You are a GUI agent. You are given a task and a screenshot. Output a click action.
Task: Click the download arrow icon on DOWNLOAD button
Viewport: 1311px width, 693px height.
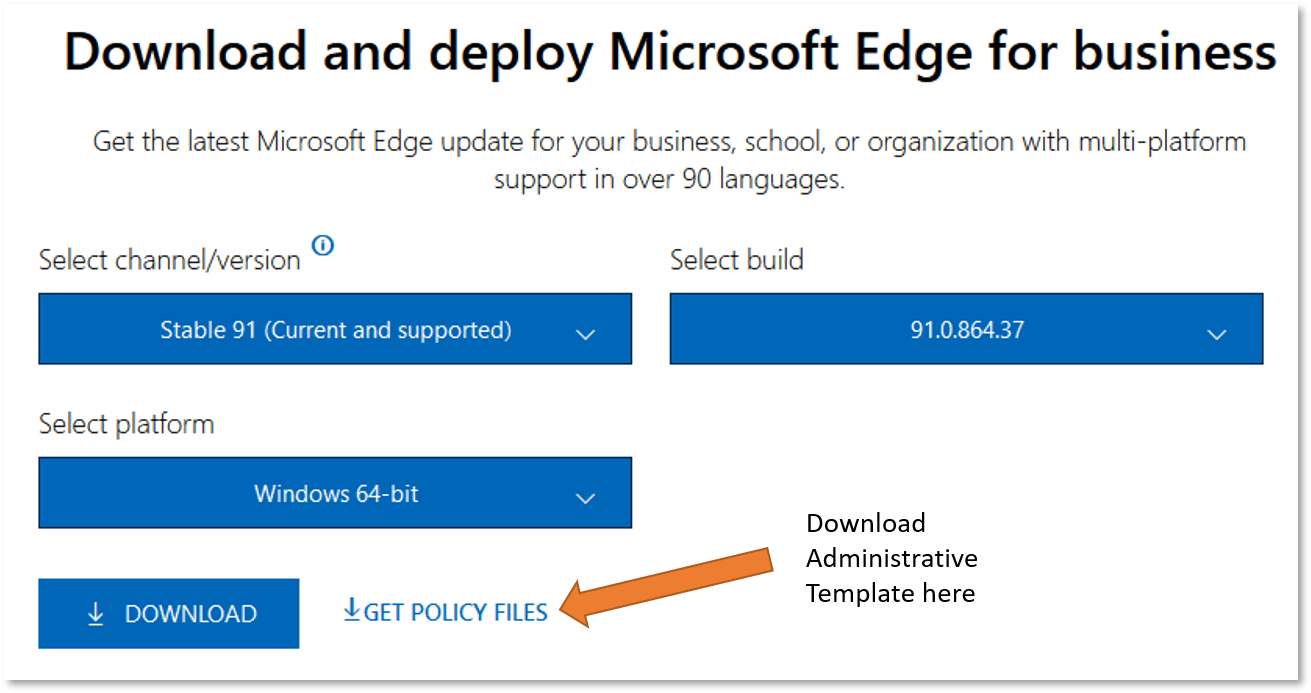pos(96,613)
